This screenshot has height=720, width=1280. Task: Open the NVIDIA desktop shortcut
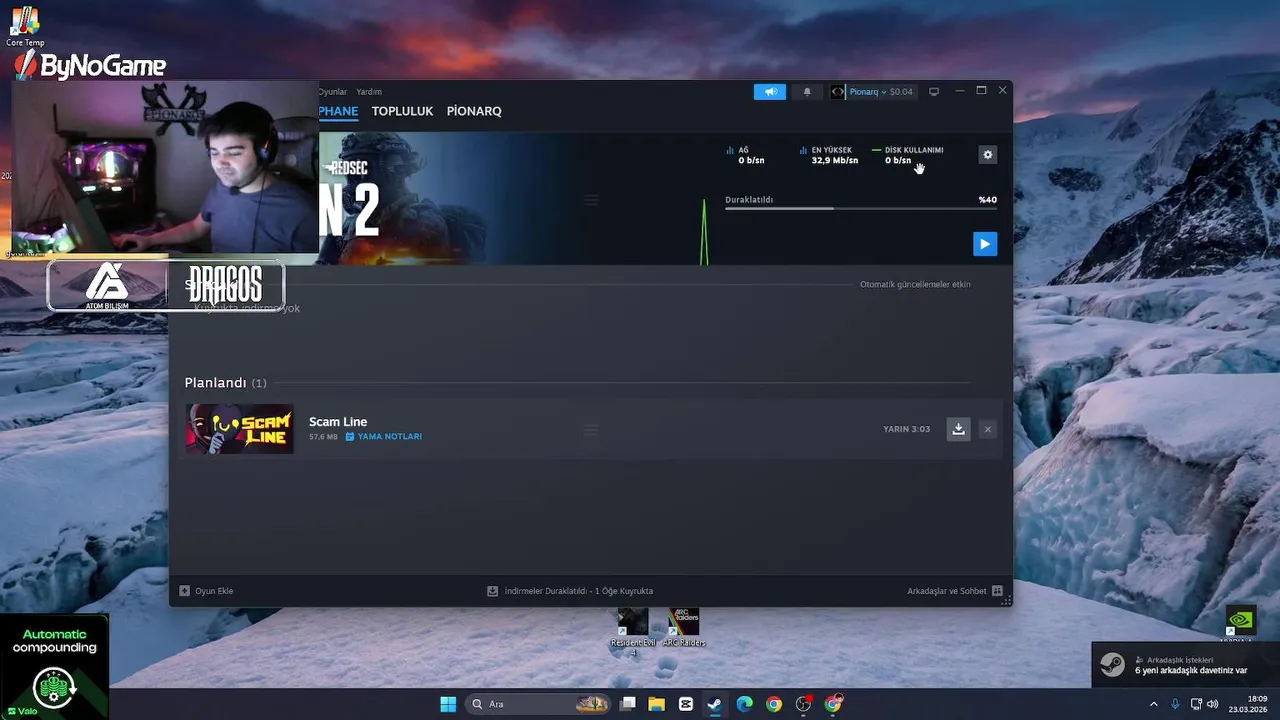[x=1240, y=624]
